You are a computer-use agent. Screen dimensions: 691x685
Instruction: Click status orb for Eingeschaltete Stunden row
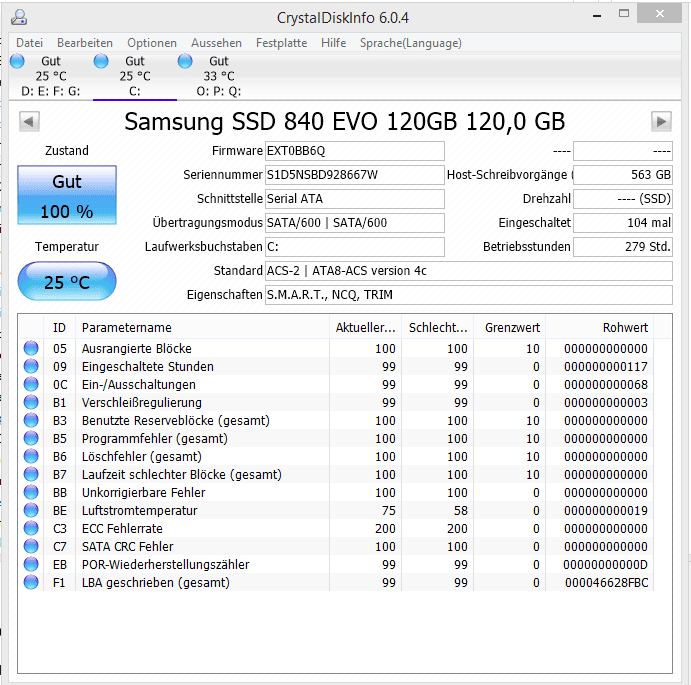31,366
